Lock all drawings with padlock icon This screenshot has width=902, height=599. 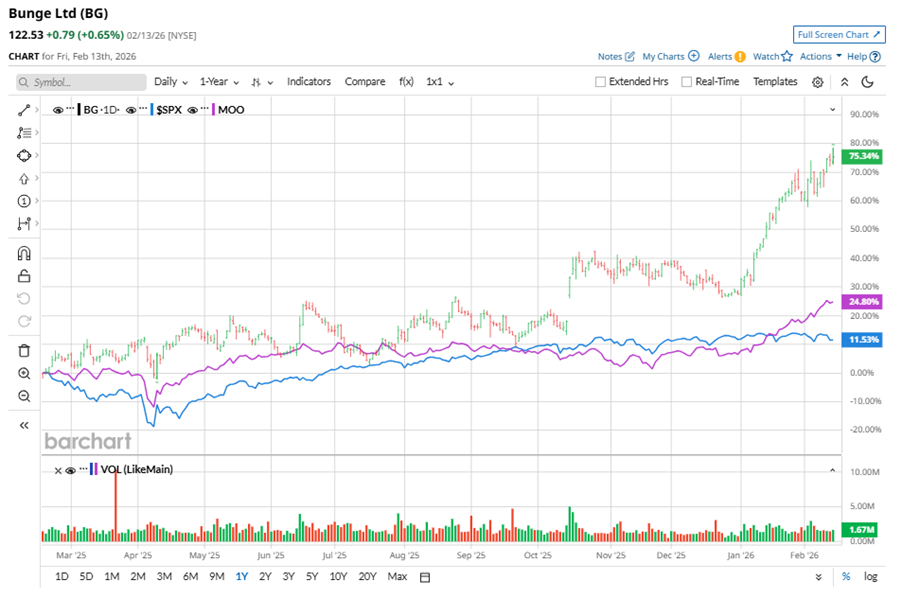pos(24,276)
